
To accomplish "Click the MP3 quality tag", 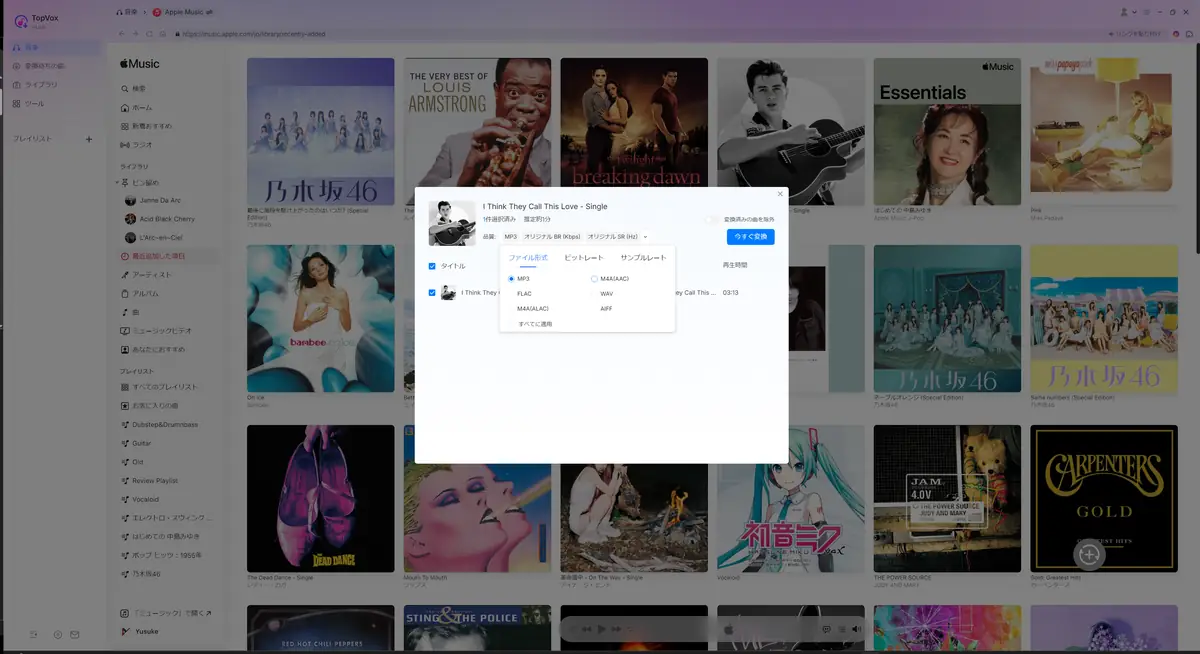I will tap(510, 237).
